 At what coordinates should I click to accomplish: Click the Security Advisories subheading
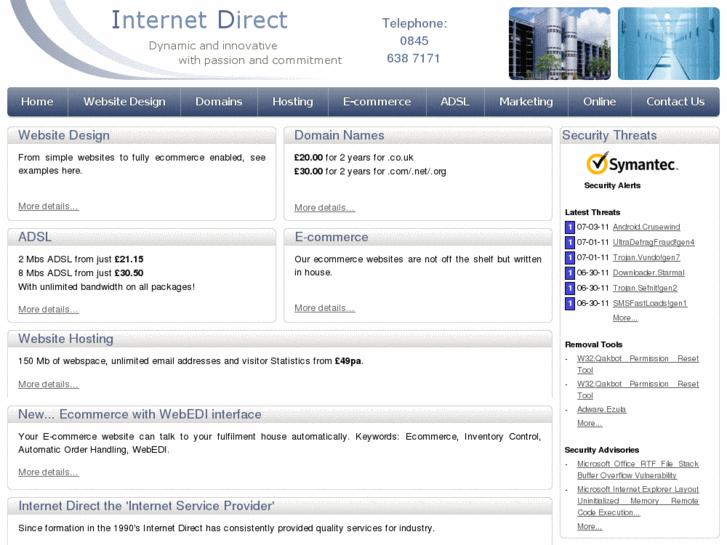602,450
